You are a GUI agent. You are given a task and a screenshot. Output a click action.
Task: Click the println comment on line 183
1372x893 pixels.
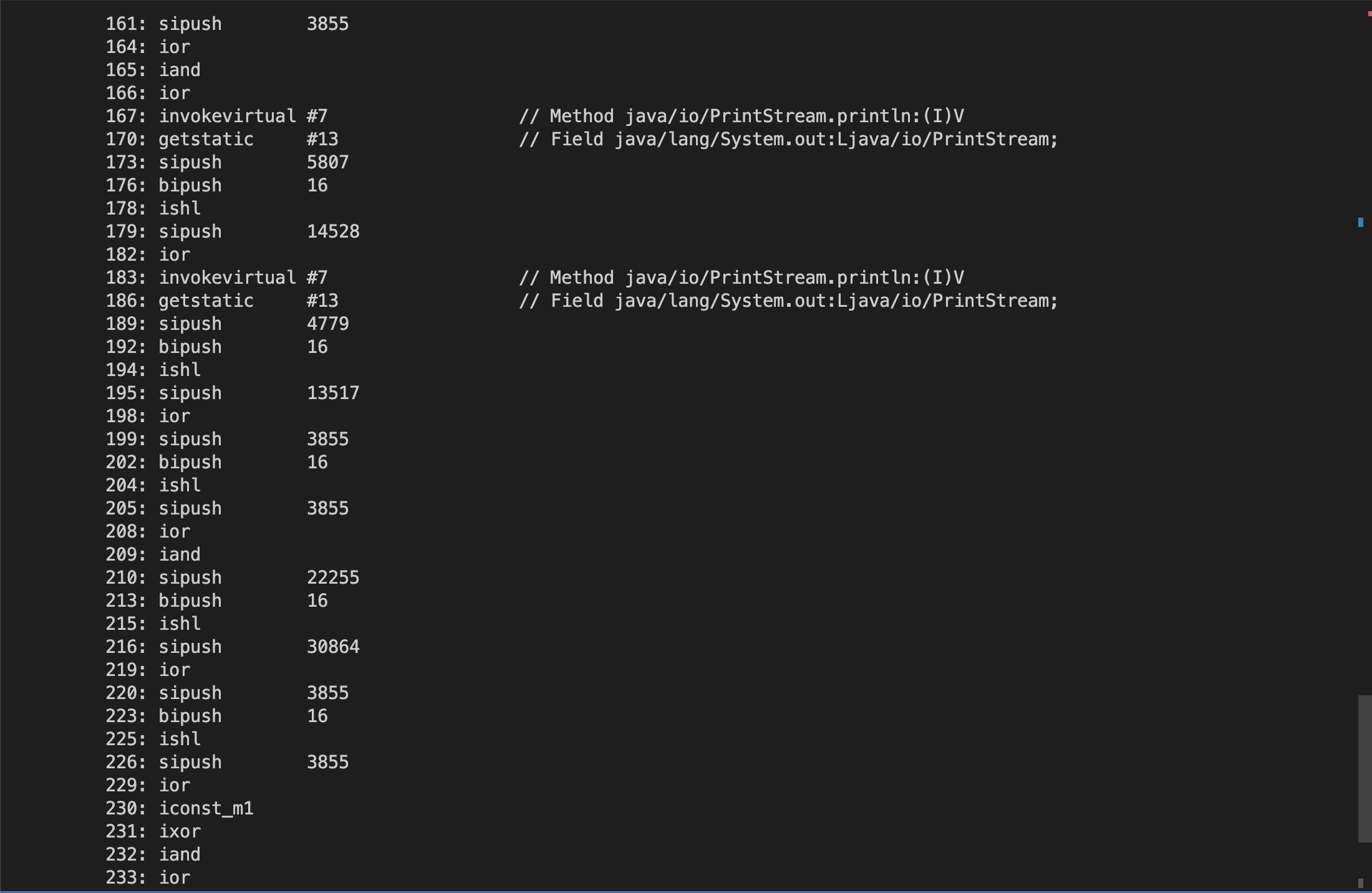(x=741, y=278)
